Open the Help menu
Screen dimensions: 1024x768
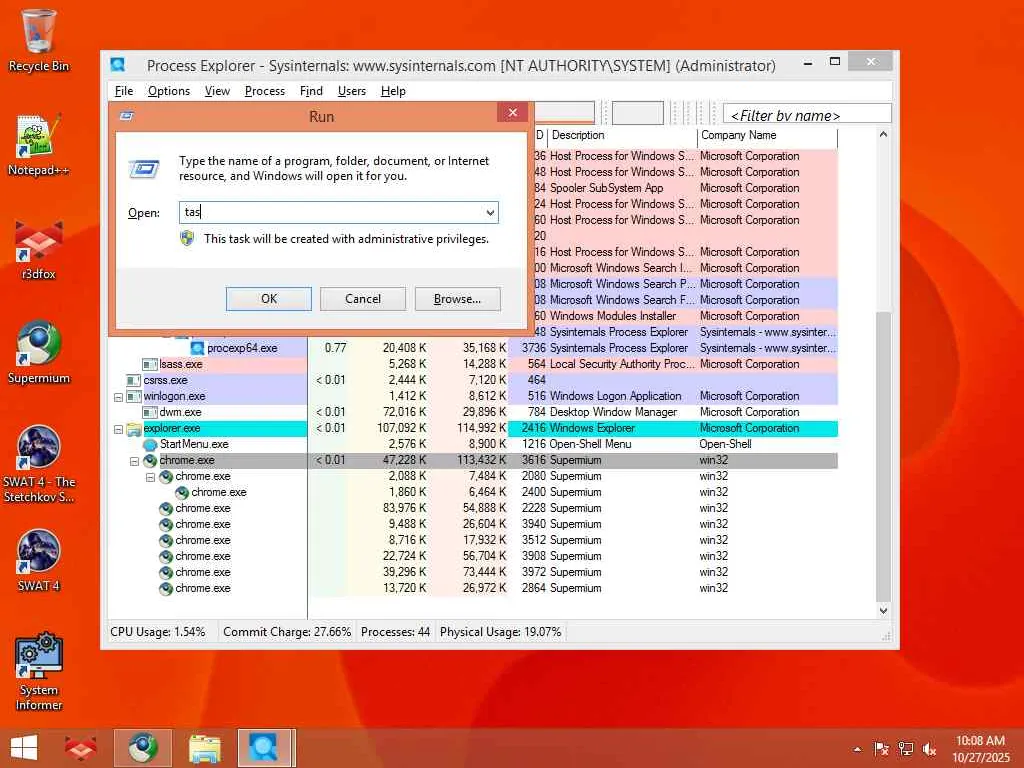(393, 91)
